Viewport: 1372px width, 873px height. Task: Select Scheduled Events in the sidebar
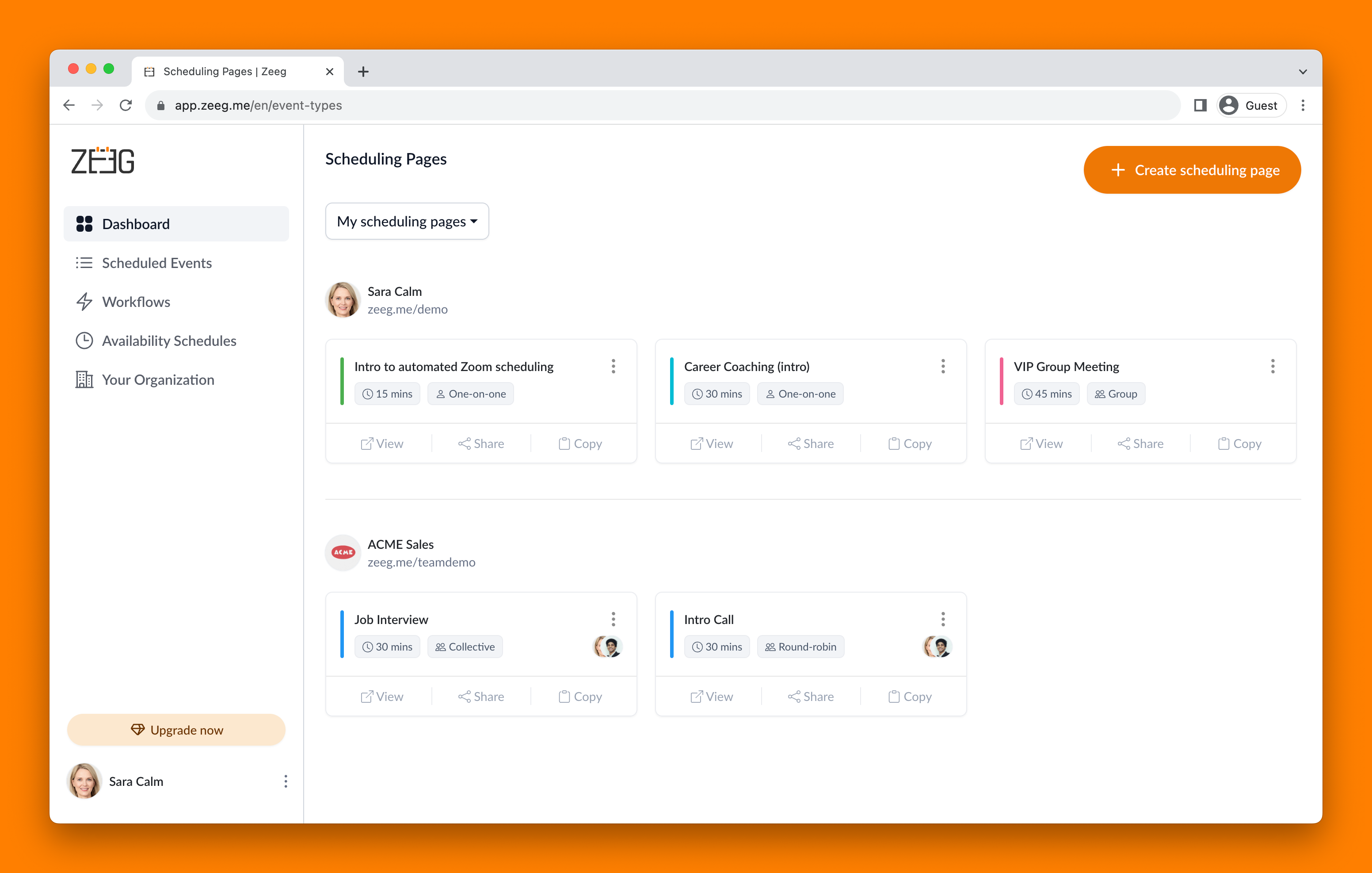pyautogui.click(x=156, y=263)
